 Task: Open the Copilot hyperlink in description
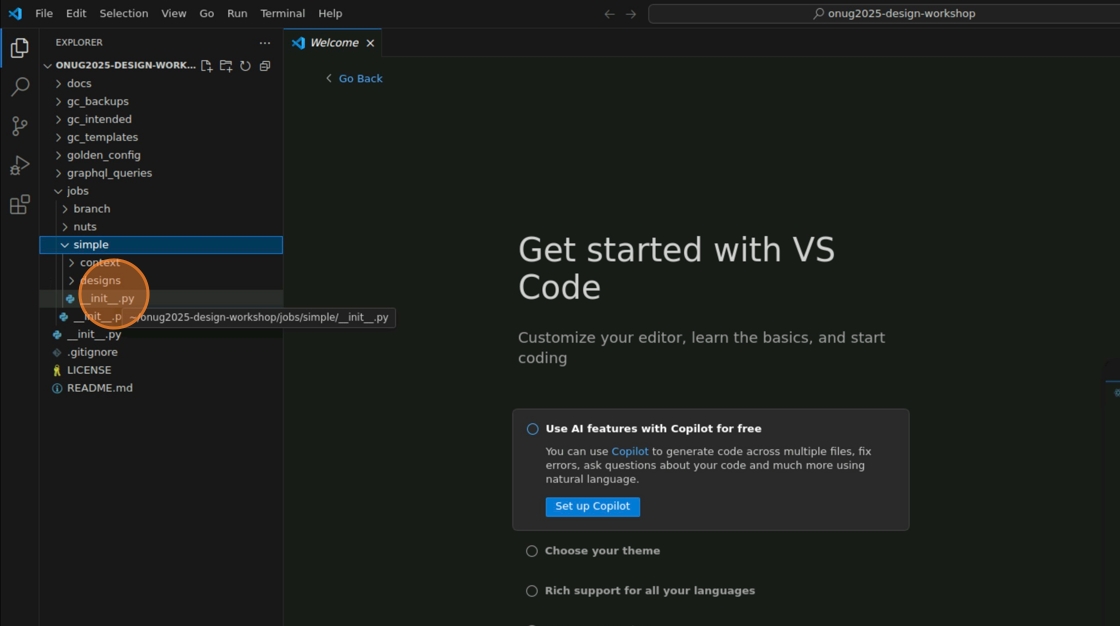[629, 452]
